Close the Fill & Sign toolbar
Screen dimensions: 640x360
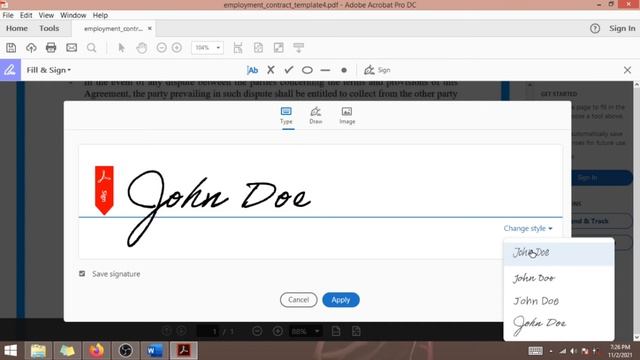click(627, 70)
